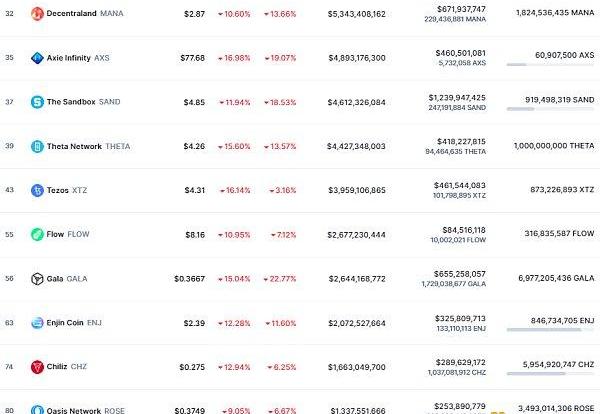Click the Chiliz circulating supply bar
The image size is (600, 414).
pyautogui.click(x=550, y=374)
